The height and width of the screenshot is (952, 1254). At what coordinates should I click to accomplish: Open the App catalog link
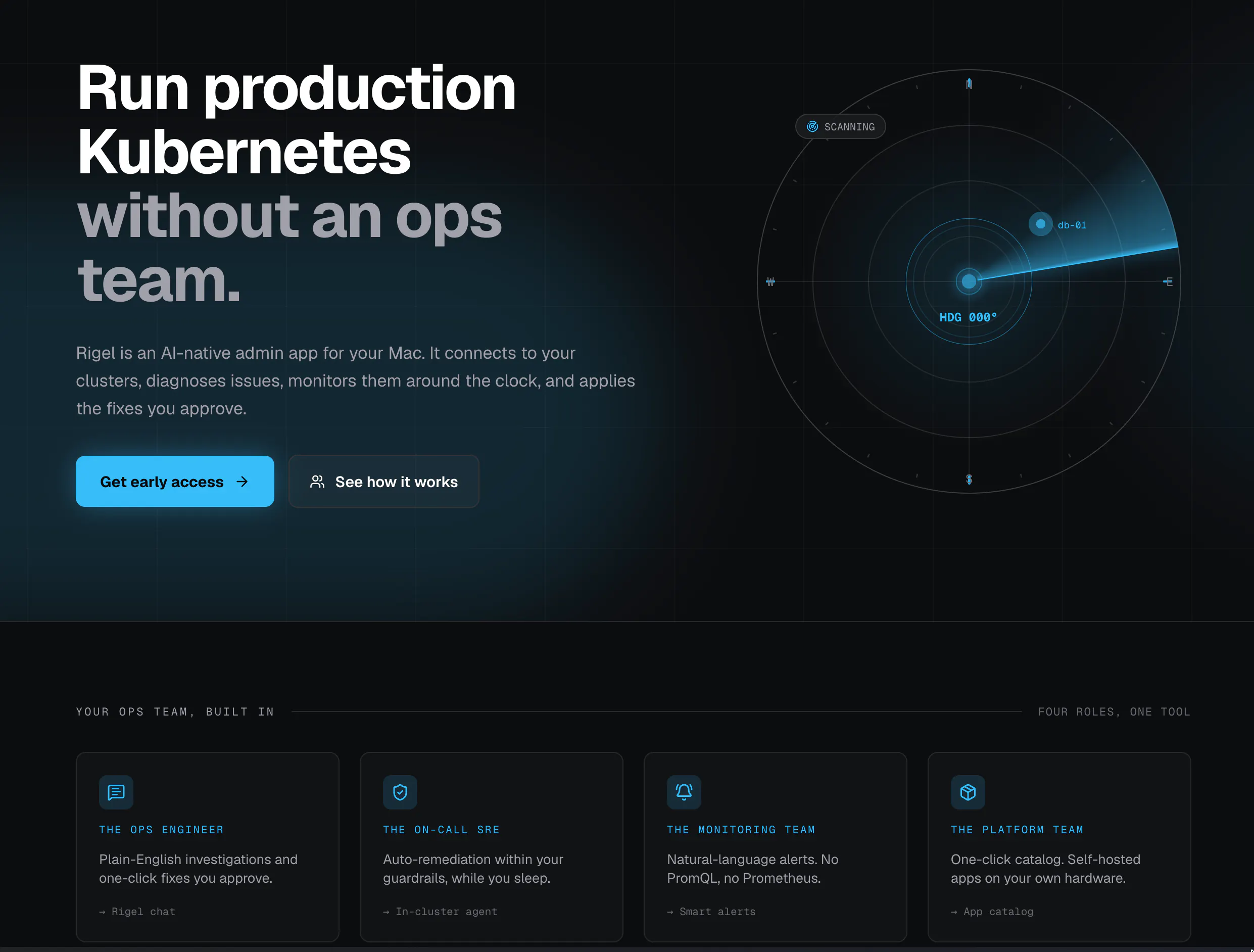tap(992, 912)
